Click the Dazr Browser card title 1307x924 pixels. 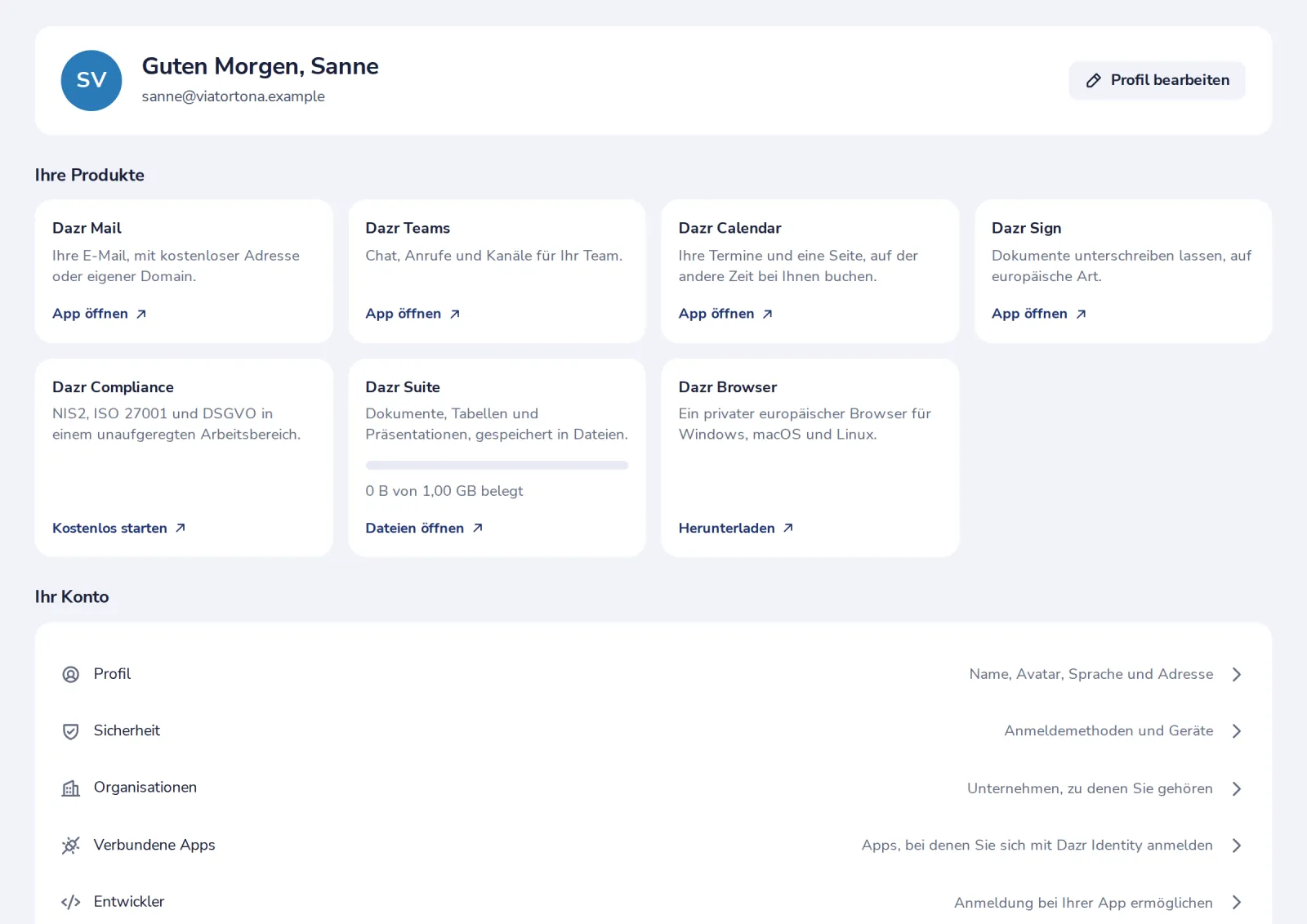pos(728,387)
